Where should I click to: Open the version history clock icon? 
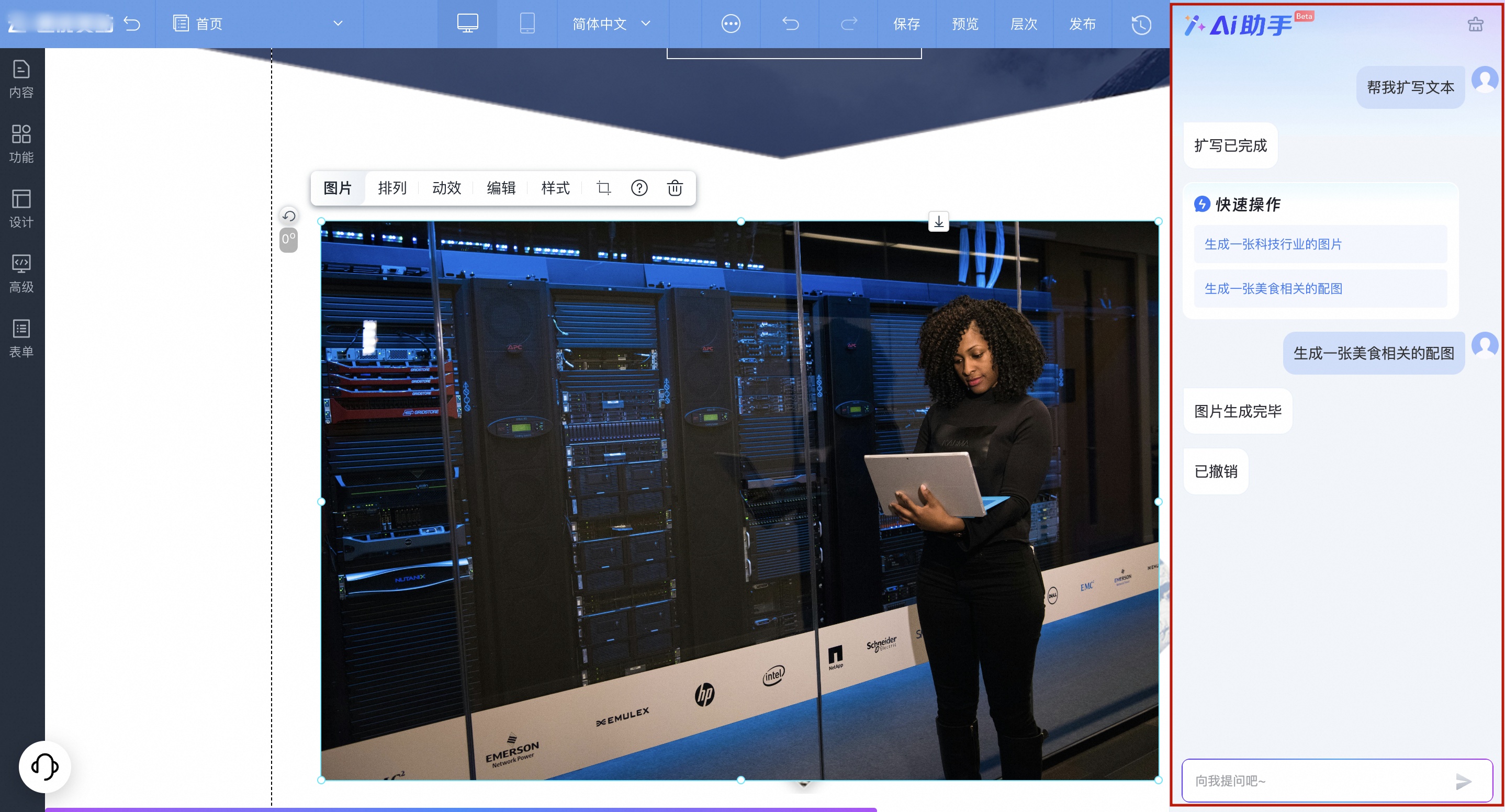(x=1141, y=25)
